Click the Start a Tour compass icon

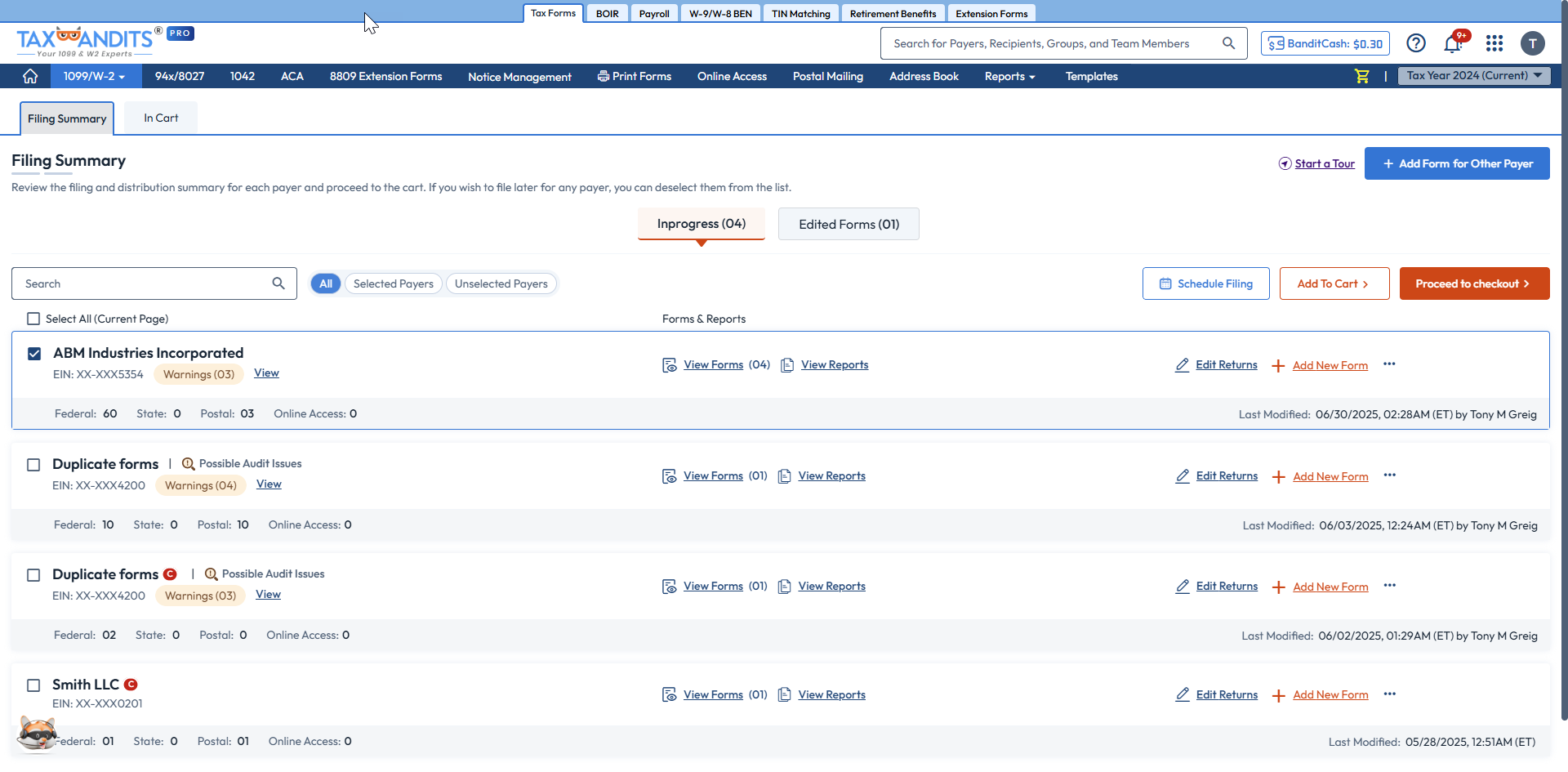pos(1285,163)
